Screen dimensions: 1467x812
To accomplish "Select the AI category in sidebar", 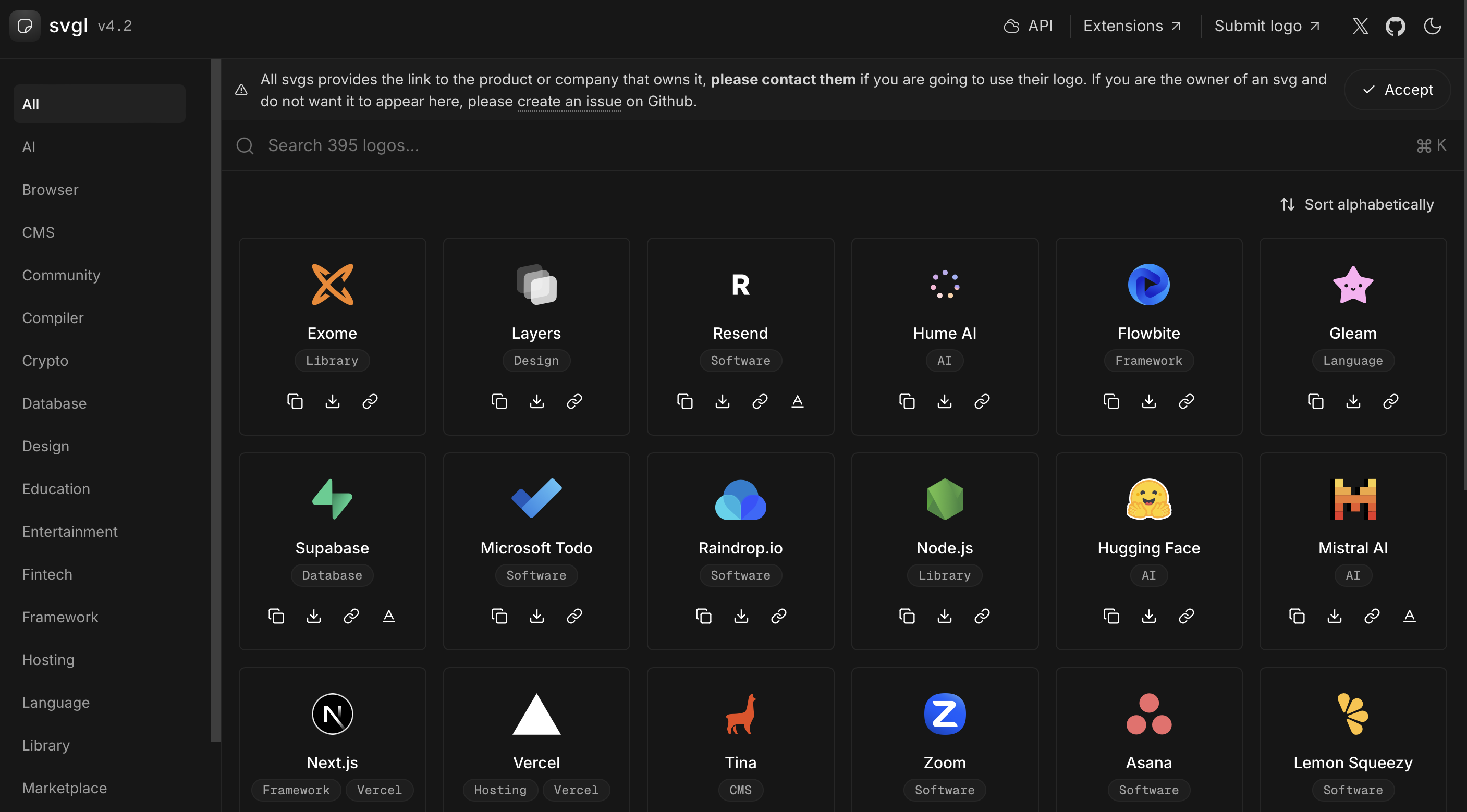I will [x=100, y=147].
